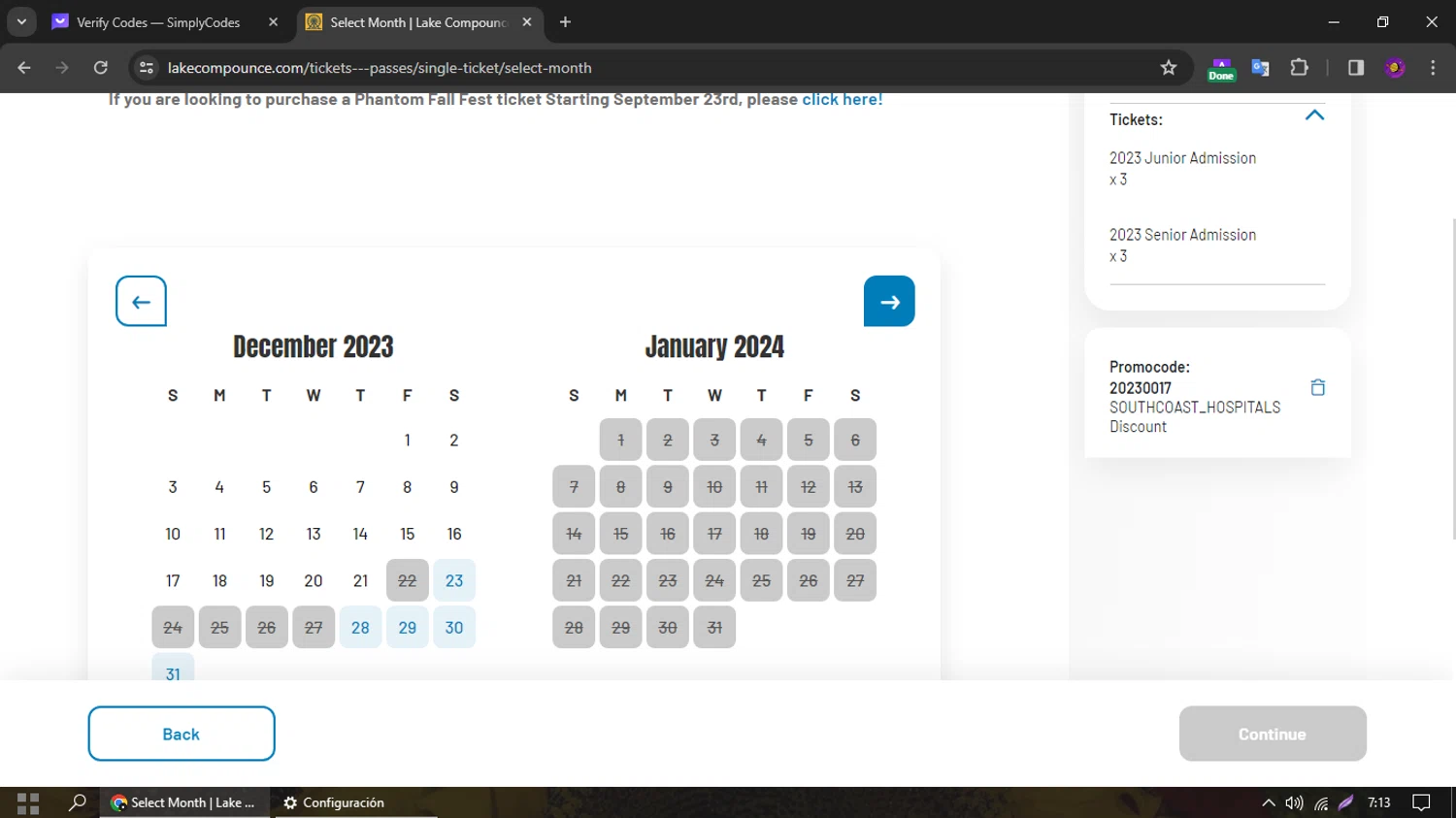Select December 30 on the calendar
1456x818 pixels.
454,627
